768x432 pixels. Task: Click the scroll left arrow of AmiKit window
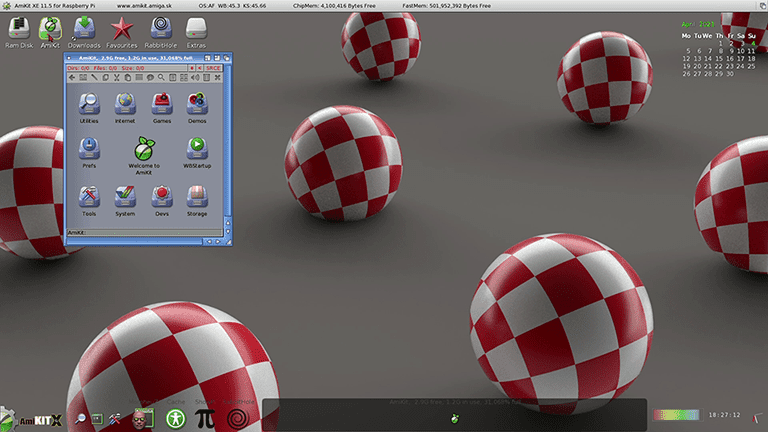[x=209, y=241]
